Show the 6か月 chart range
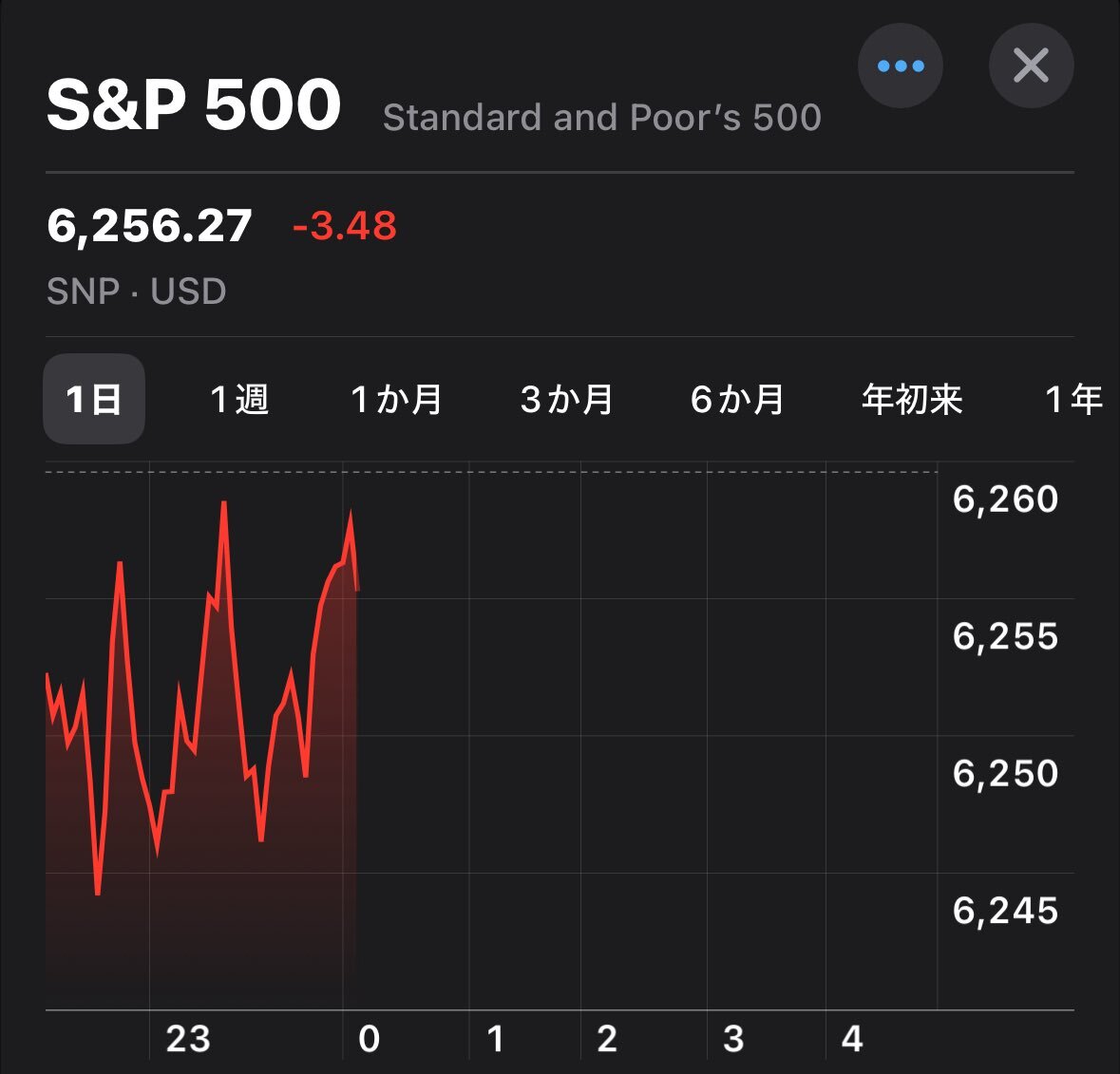The height and width of the screenshot is (1074, 1120). coord(737,399)
